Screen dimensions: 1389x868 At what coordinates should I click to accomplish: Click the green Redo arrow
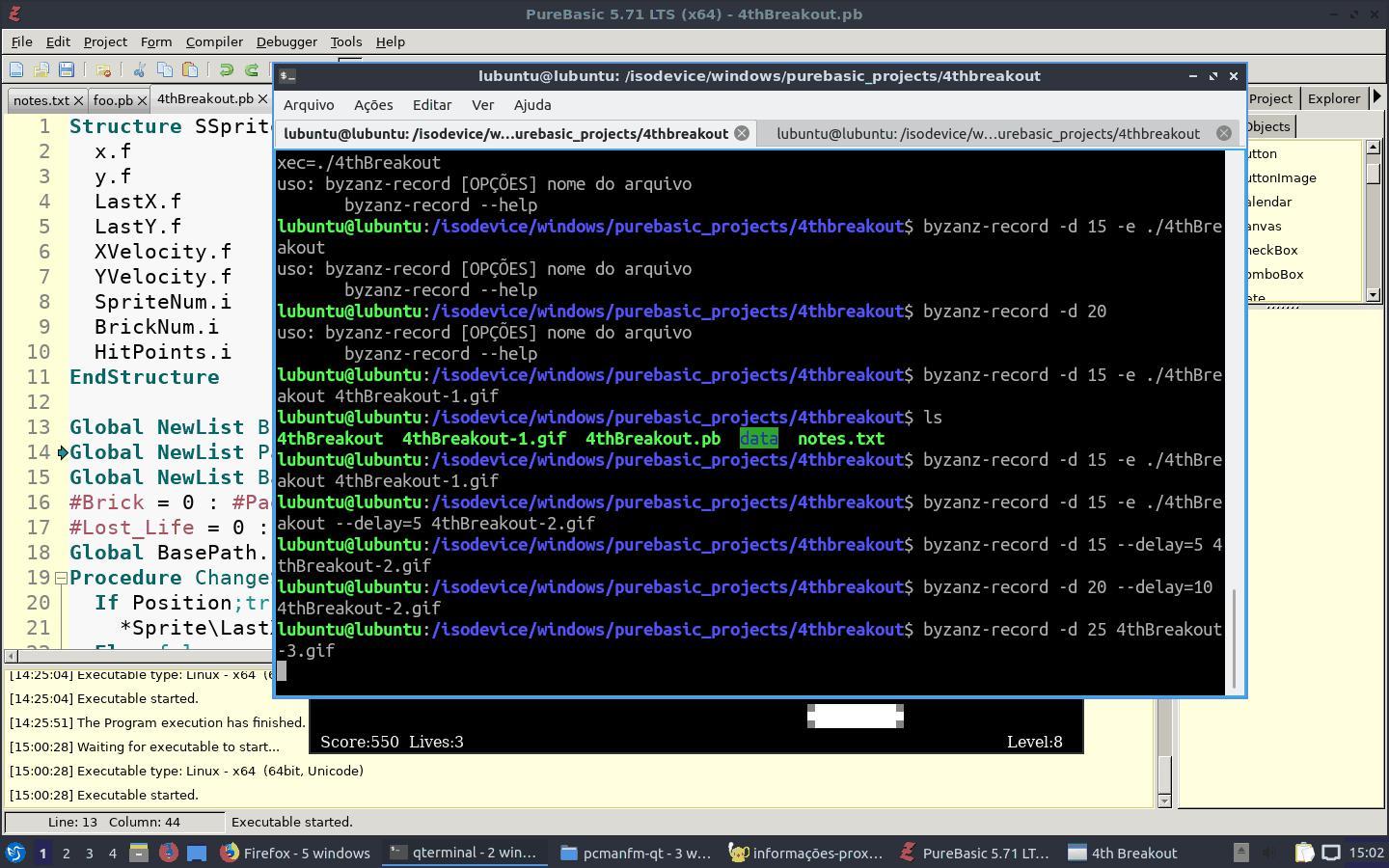tap(252, 69)
